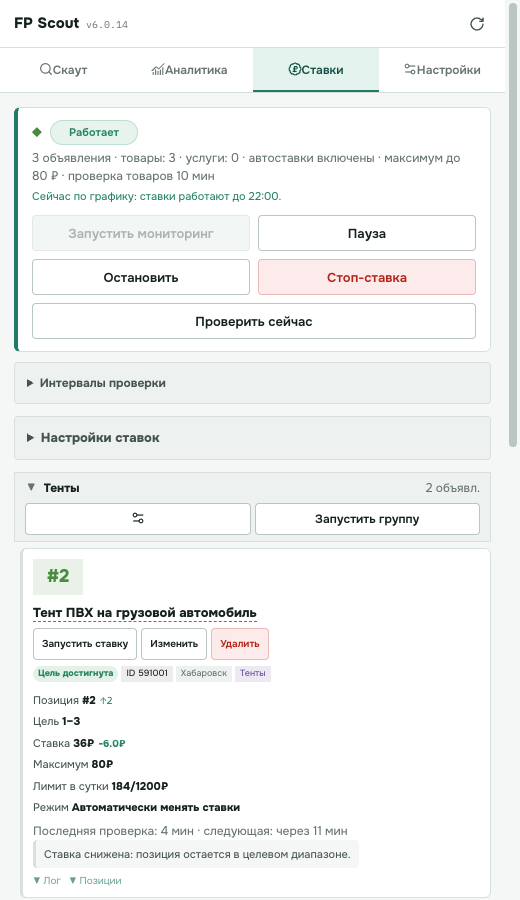520x900 pixels.
Task: Click the Ставка снижена notification message
Action: 196,854
